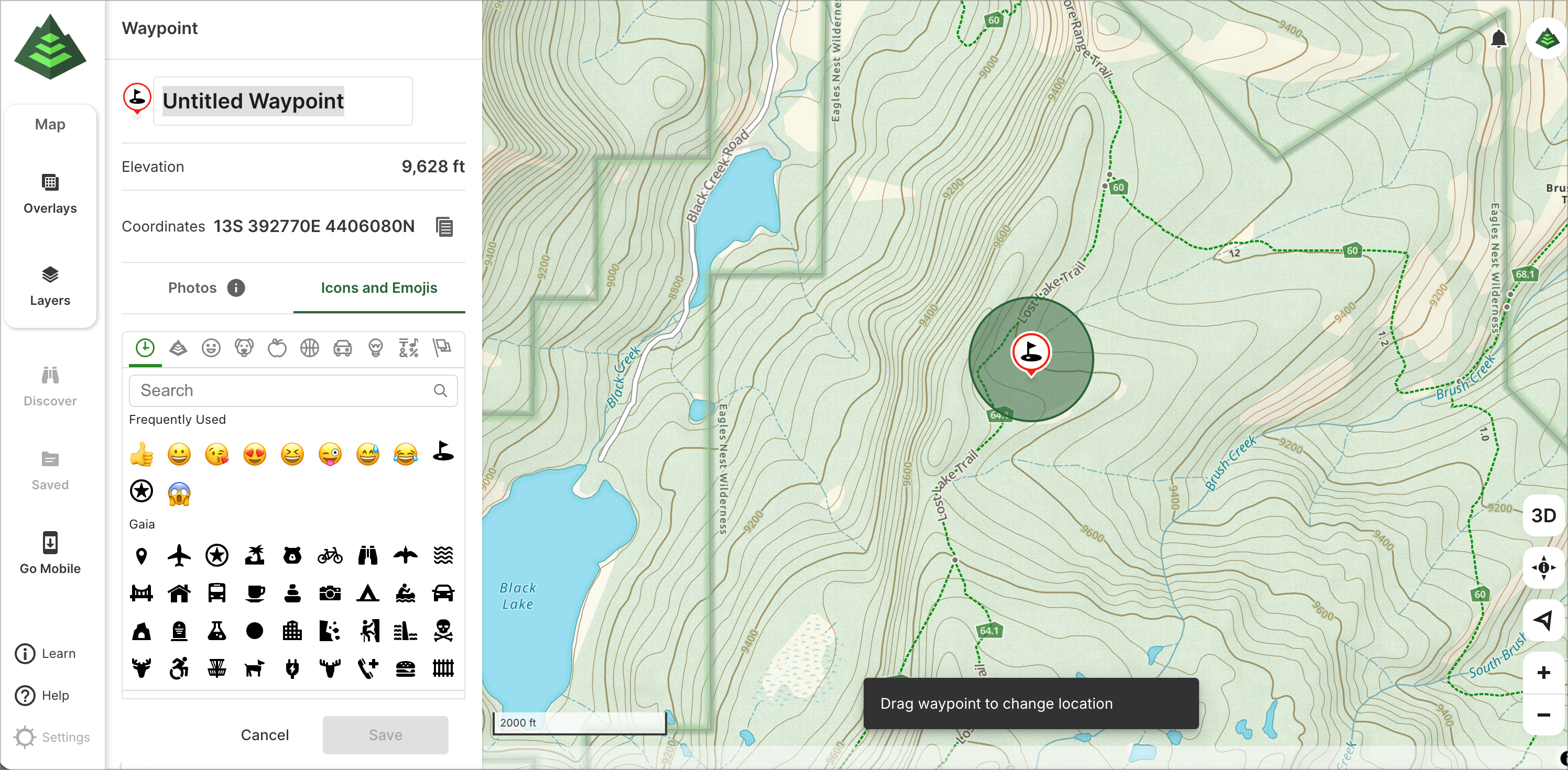Switch to the smileys emoji category
Screen dimensions: 1568x770
[x=211, y=348]
